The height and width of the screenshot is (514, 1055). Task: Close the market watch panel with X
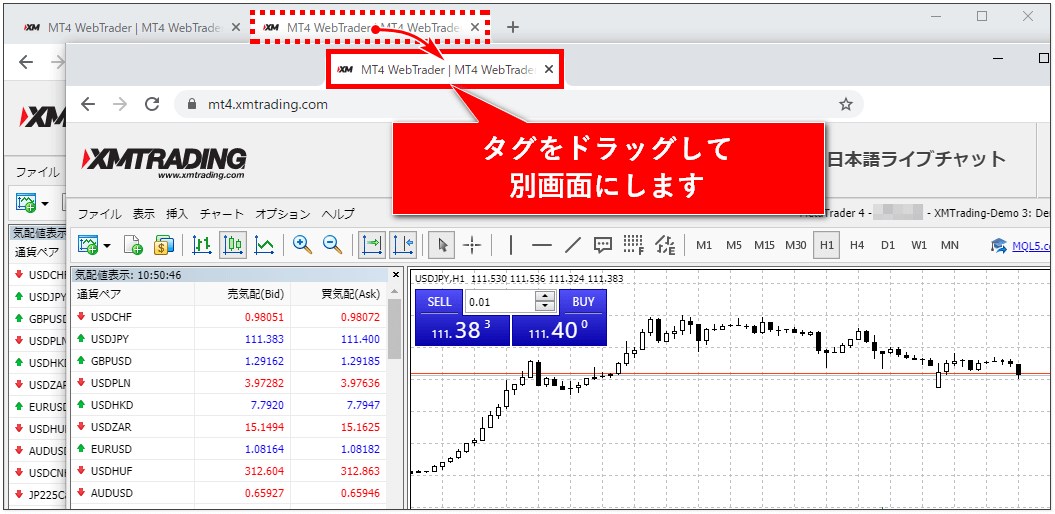[395, 275]
